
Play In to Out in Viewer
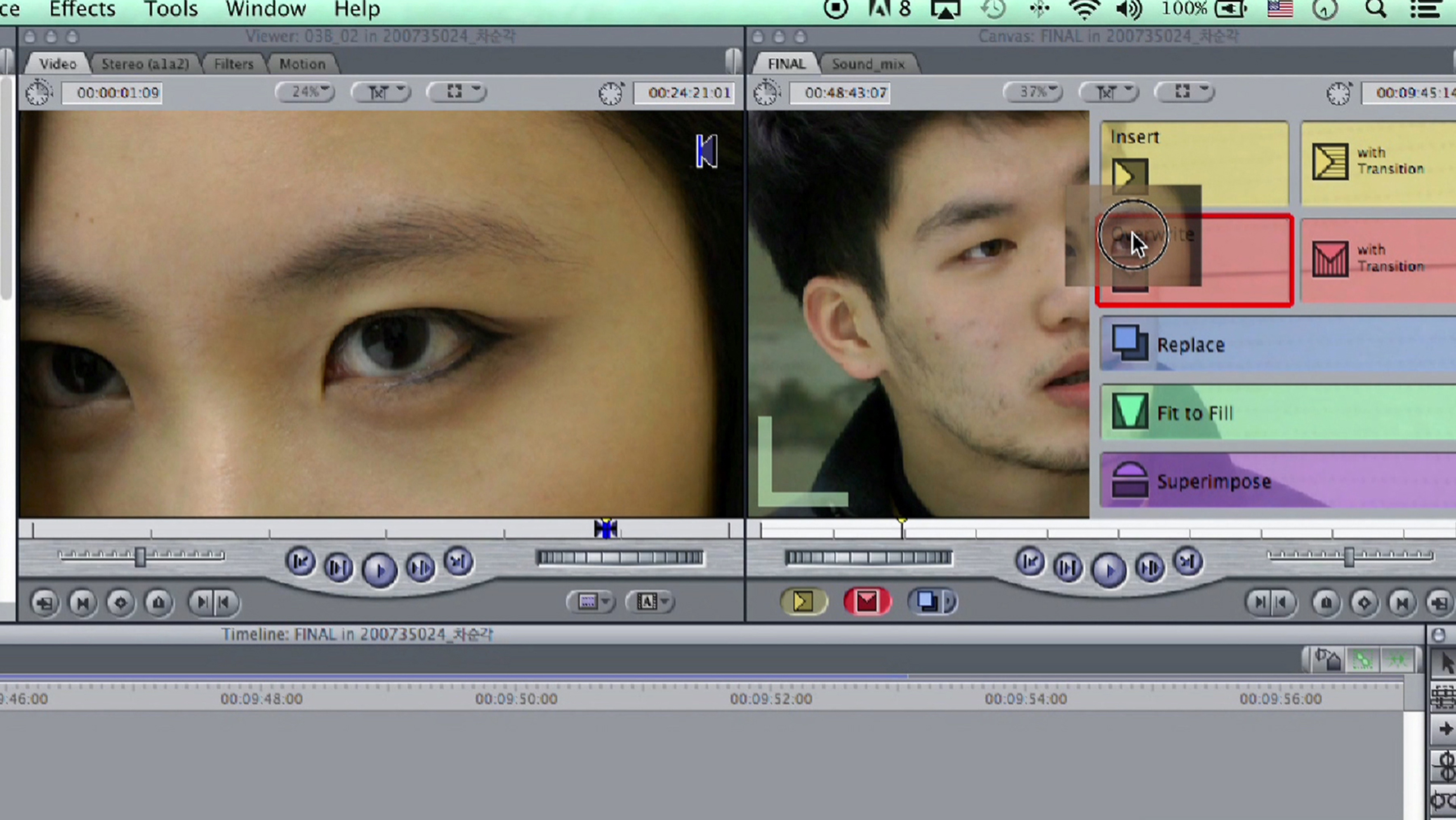coord(339,567)
